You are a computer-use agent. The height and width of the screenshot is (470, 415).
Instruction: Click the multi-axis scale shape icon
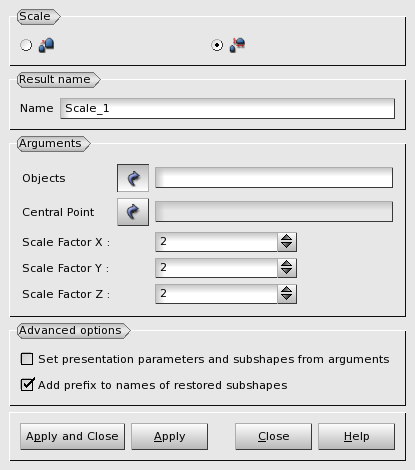(237, 45)
